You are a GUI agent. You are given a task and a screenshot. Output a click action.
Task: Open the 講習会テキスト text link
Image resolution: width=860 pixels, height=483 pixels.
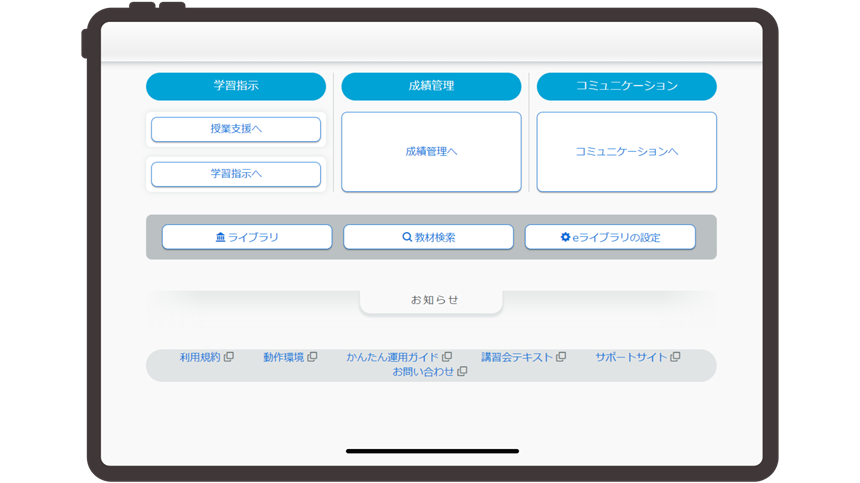coord(516,357)
